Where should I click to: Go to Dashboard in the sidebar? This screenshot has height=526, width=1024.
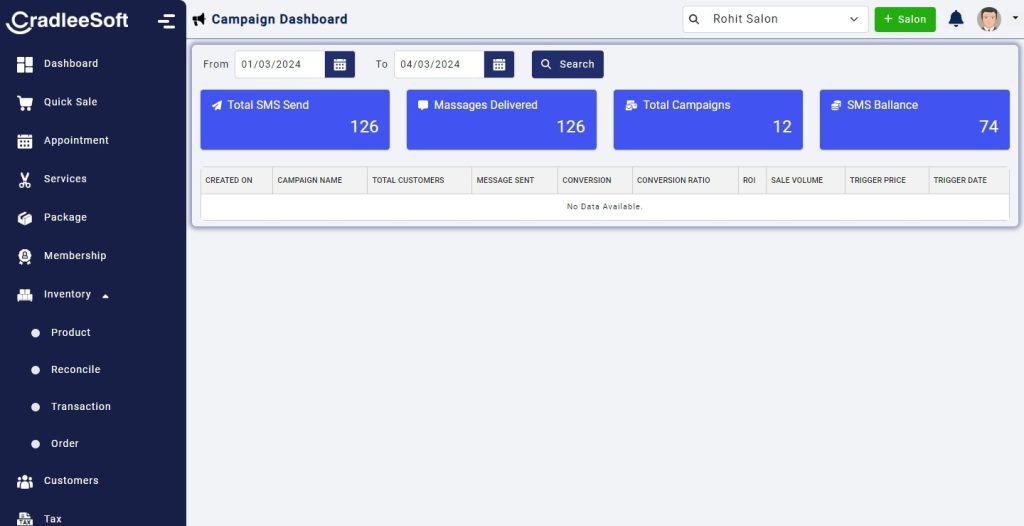click(70, 64)
